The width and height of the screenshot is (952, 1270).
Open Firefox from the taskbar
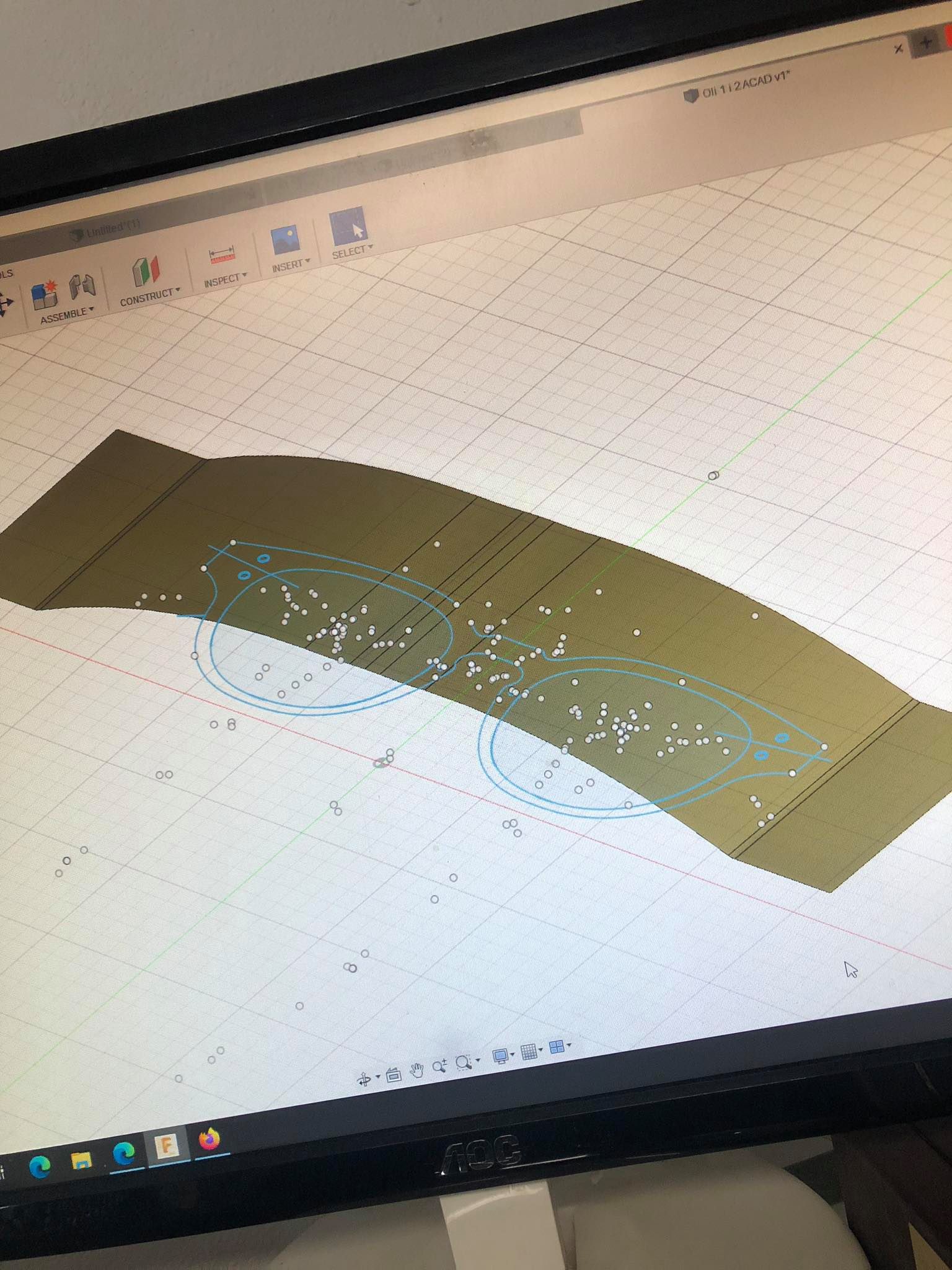(209, 1139)
